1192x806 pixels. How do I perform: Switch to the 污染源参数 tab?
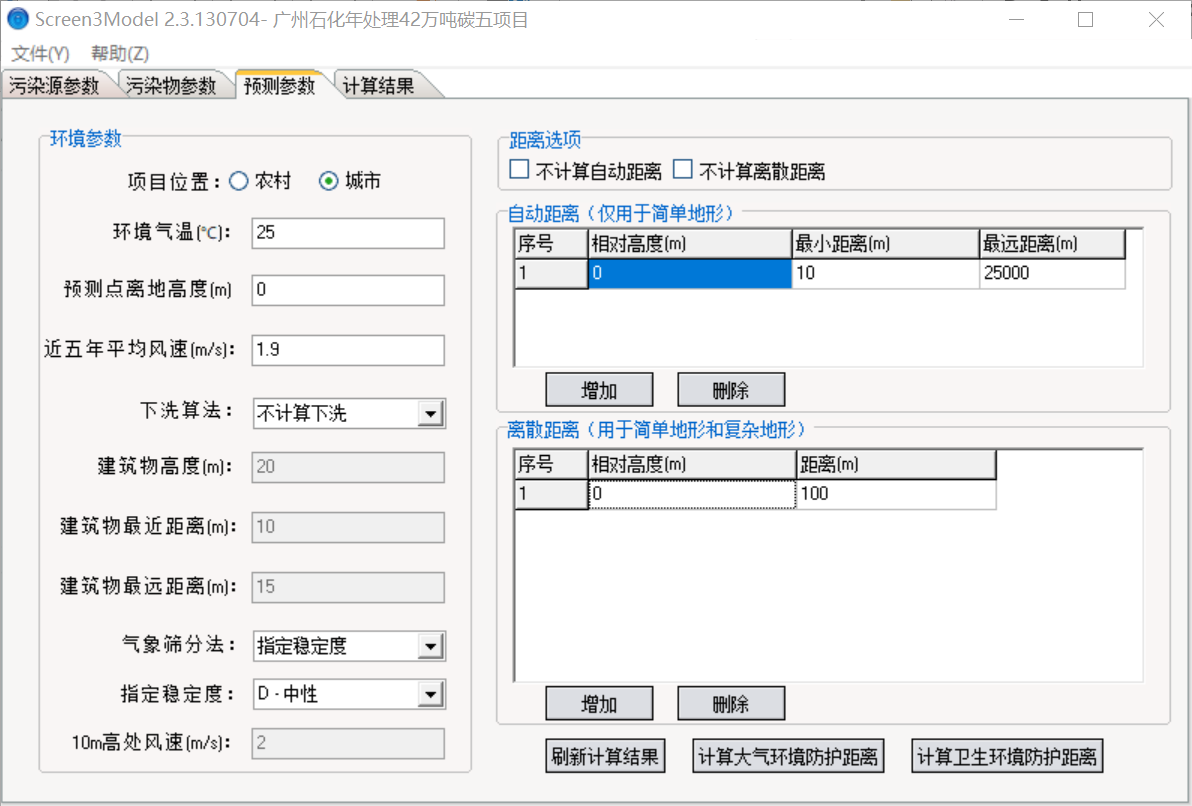pyautogui.click(x=55, y=86)
